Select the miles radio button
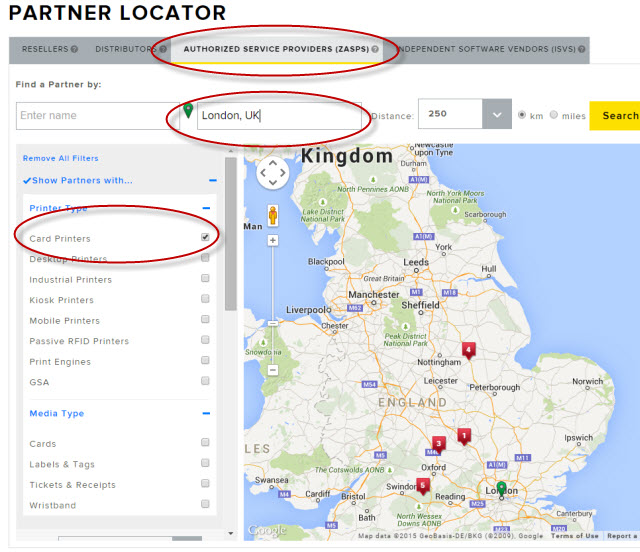Image resolution: width=640 pixels, height=552 pixels. click(553, 115)
